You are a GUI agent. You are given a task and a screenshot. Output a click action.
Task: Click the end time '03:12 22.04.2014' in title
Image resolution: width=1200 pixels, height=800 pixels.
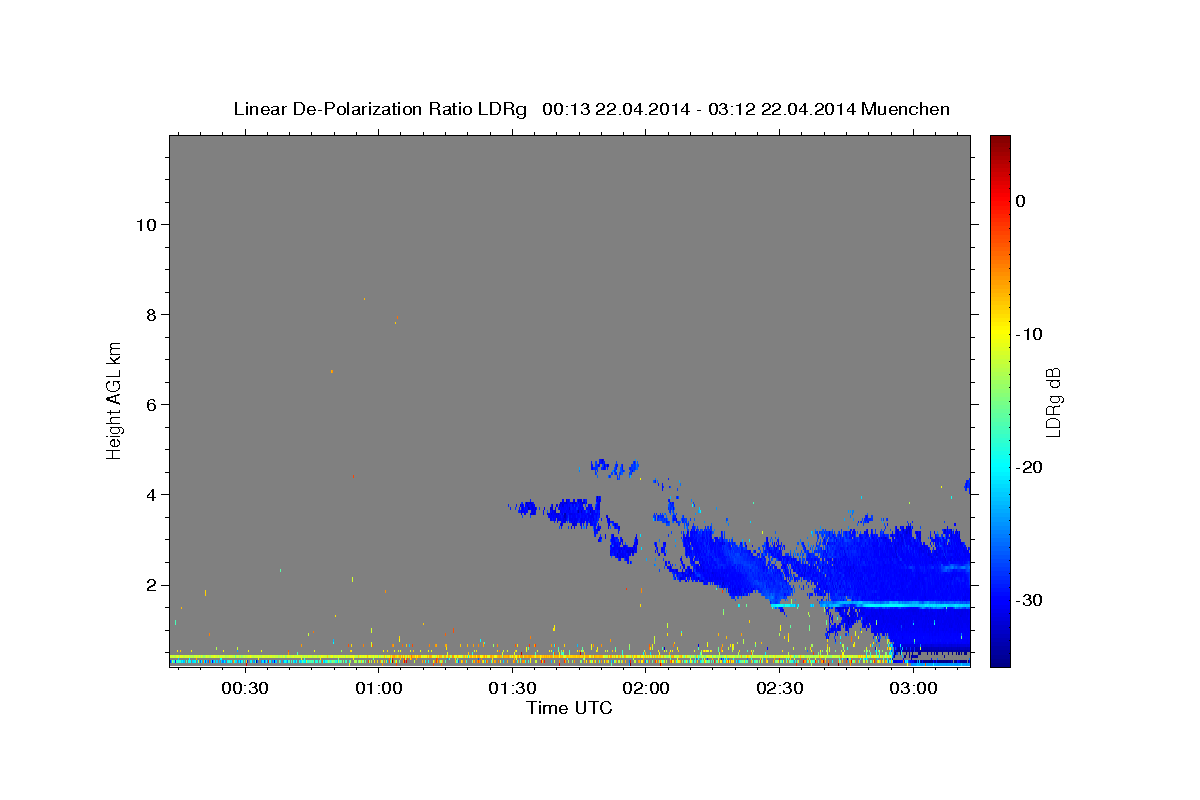click(x=781, y=109)
